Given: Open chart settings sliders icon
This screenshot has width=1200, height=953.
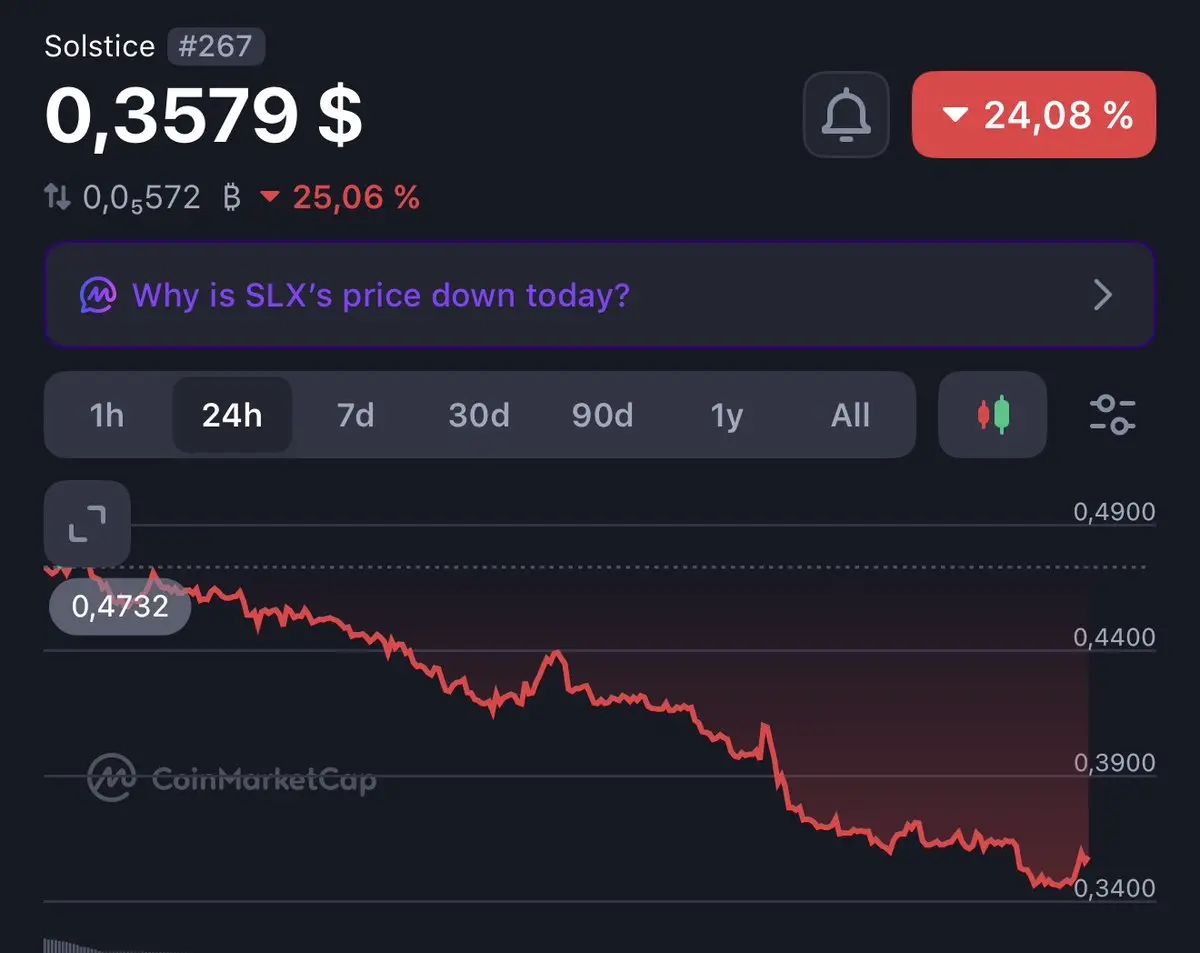Looking at the screenshot, I should (x=1112, y=414).
